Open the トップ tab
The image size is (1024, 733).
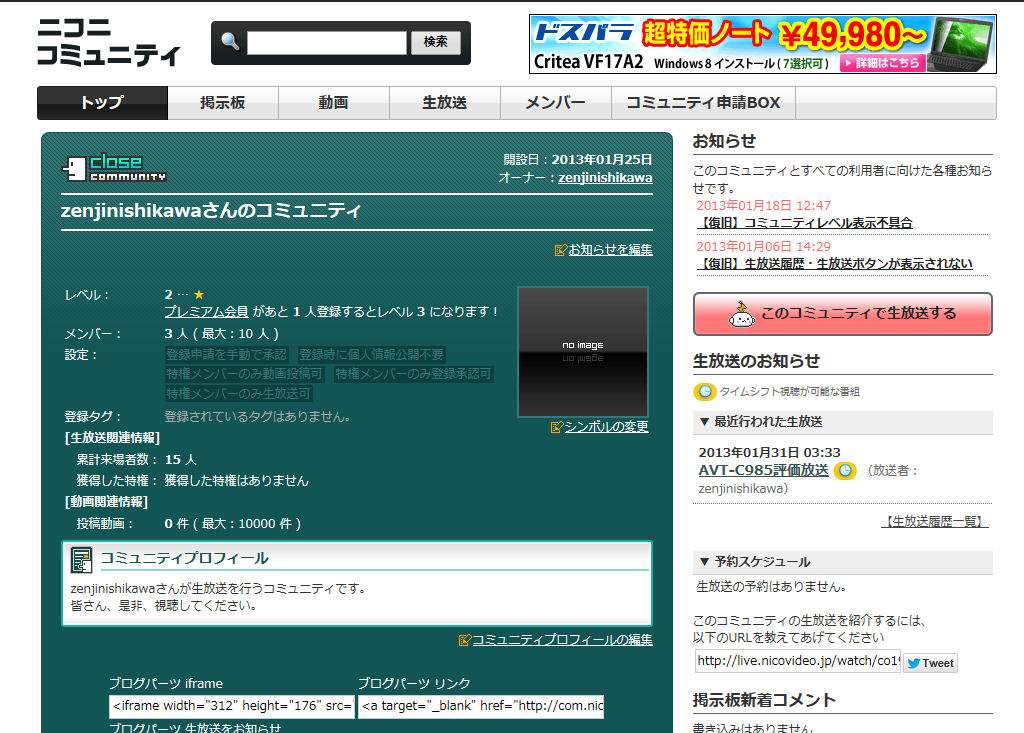(x=103, y=103)
